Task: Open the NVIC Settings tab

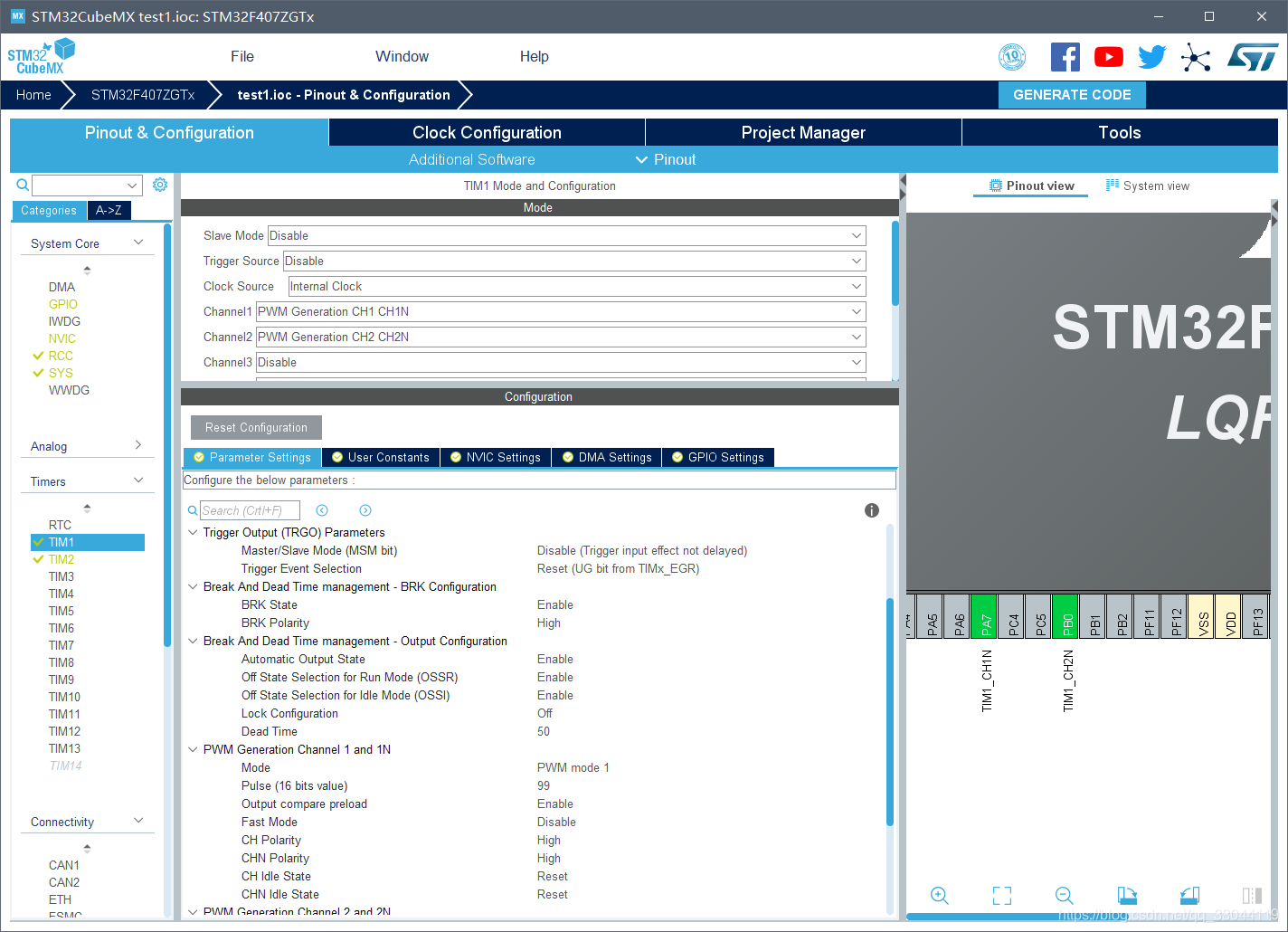Action: click(x=496, y=457)
